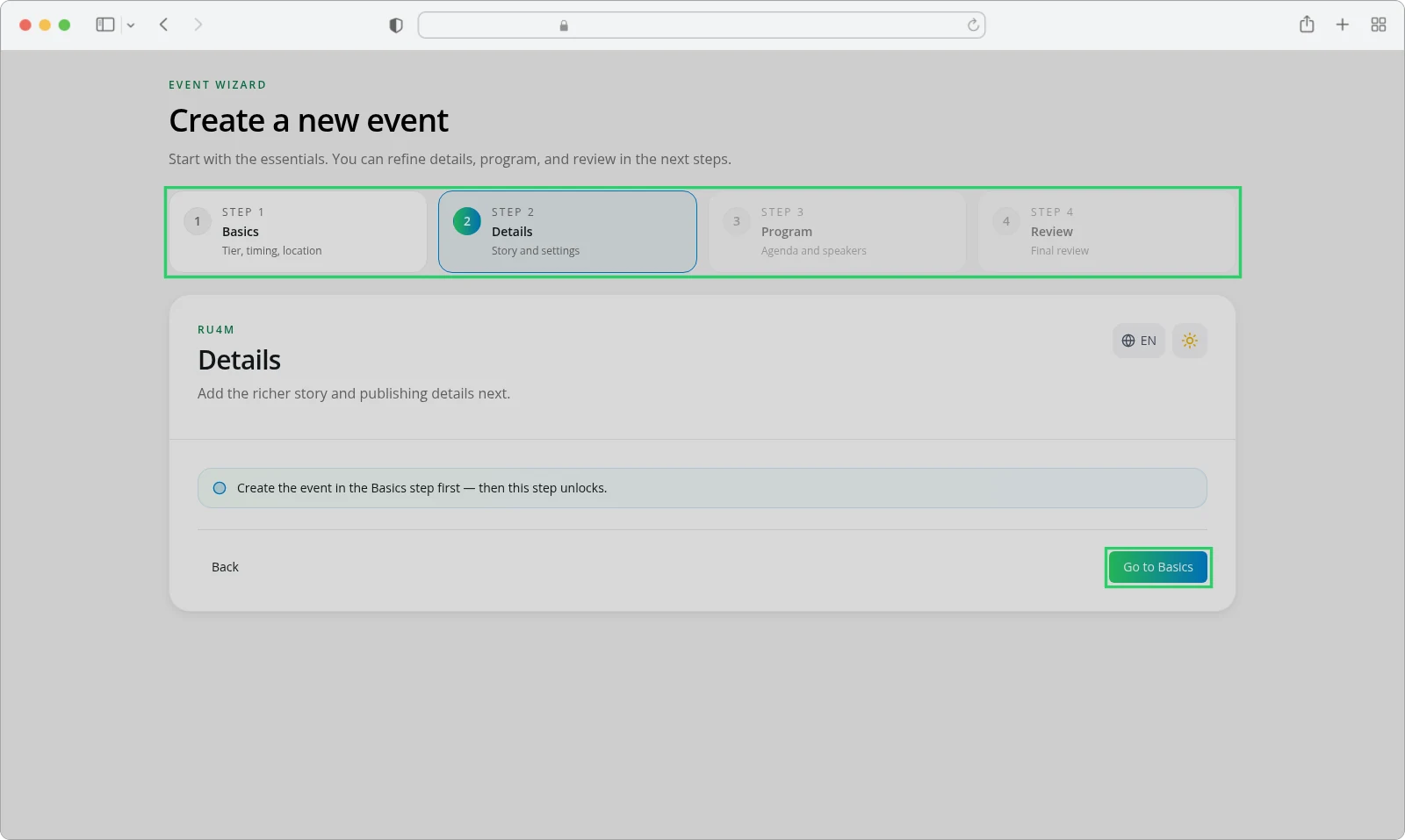Click the Back button

[225, 567]
